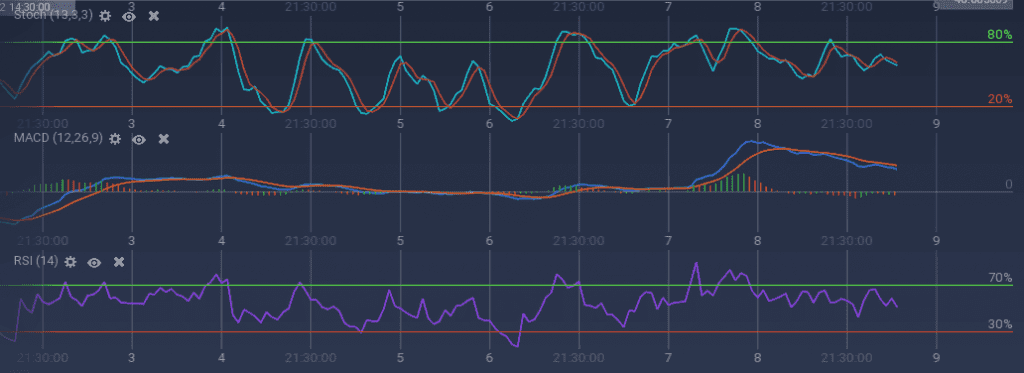The image size is (1024, 373).
Task: Click the MACD zero level label
Action: click(x=1008, y=185)
